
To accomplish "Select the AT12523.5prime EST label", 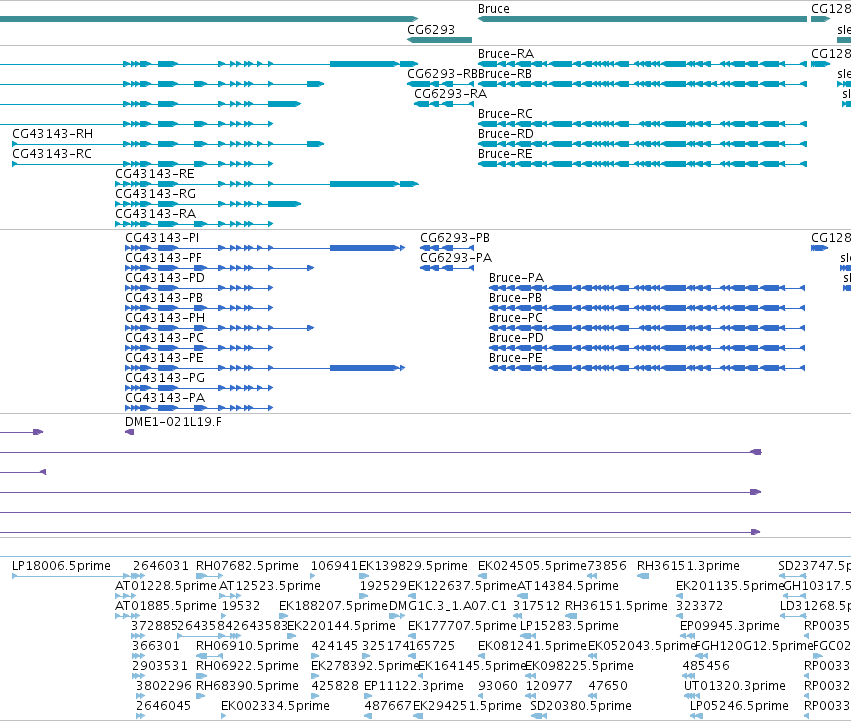I will pos(270,586).
